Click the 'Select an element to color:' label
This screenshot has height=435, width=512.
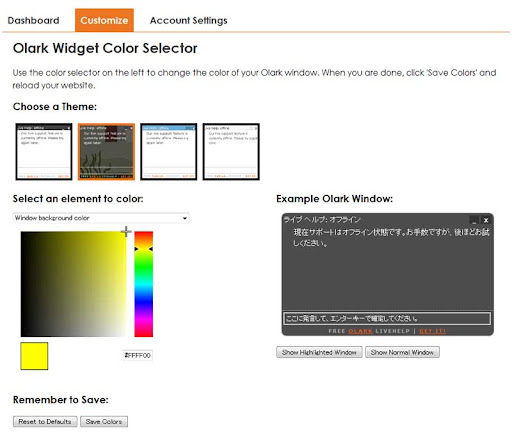tap(78, 199)
